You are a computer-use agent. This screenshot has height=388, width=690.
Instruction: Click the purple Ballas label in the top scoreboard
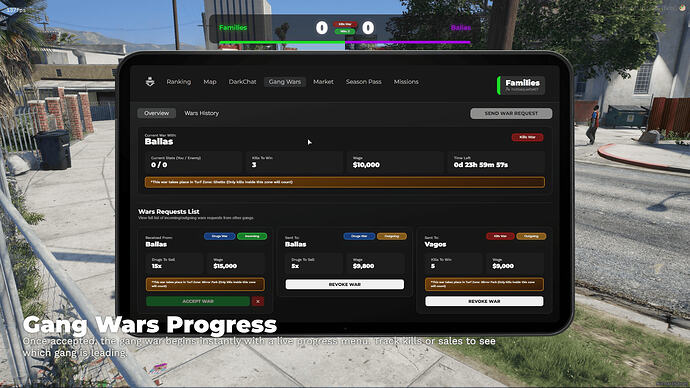(461, 27)
